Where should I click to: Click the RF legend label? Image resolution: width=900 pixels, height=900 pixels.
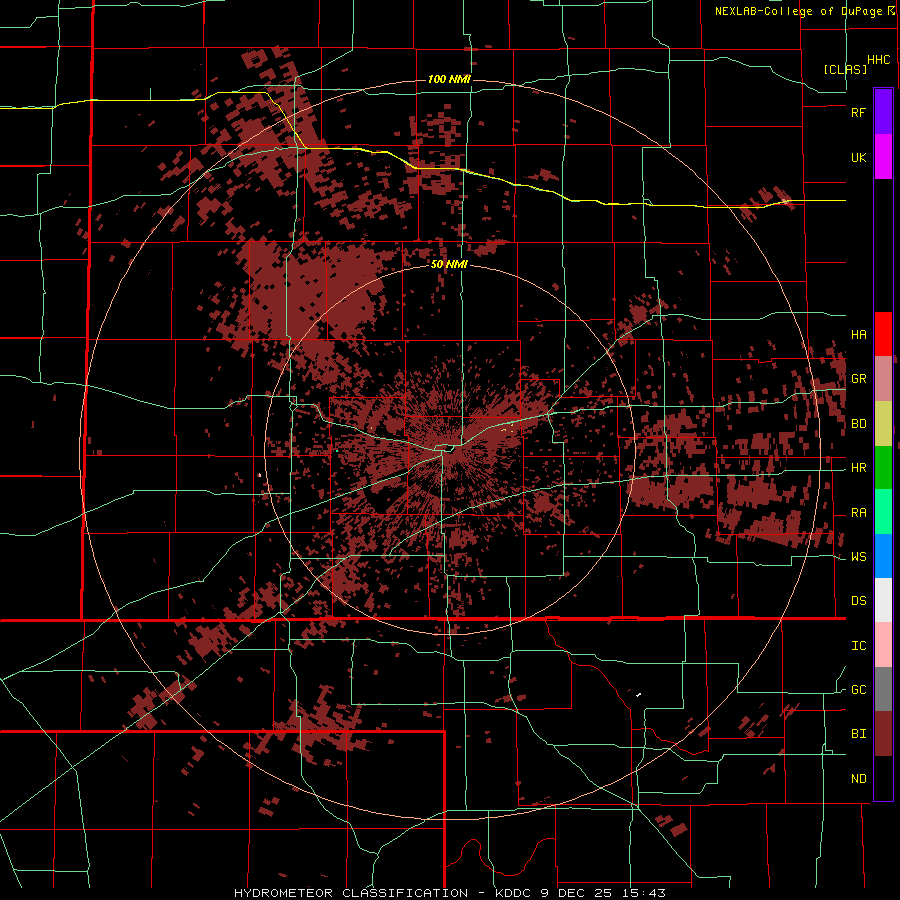[858, 112]
